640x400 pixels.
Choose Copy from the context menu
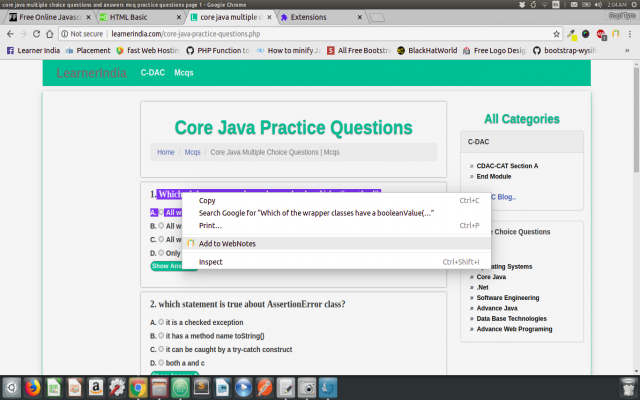pyautogui.click(x=207, y=200)
